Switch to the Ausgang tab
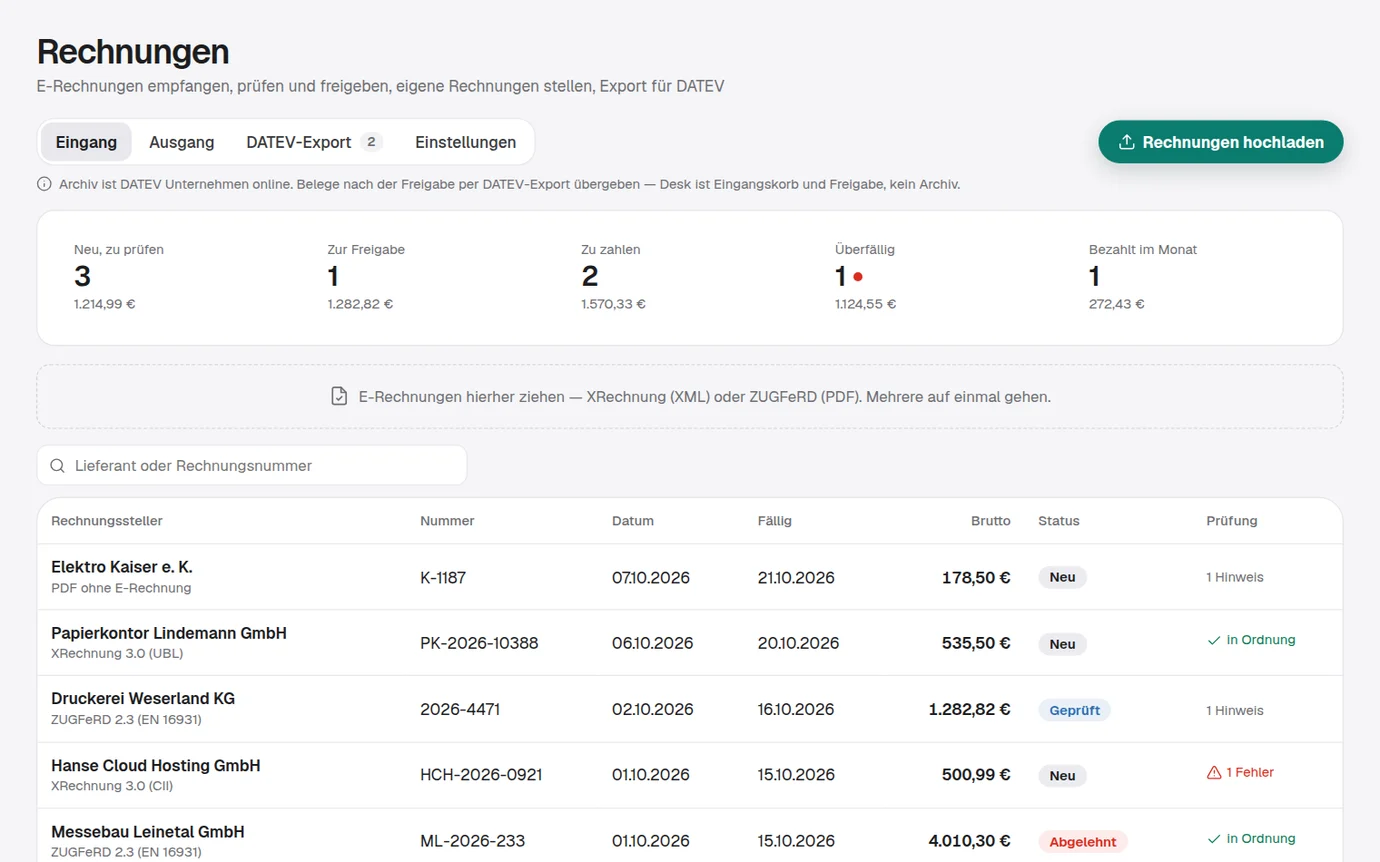Image resolution: width=1380 pixels, height=862 pixels. click(x=182, y=142)
